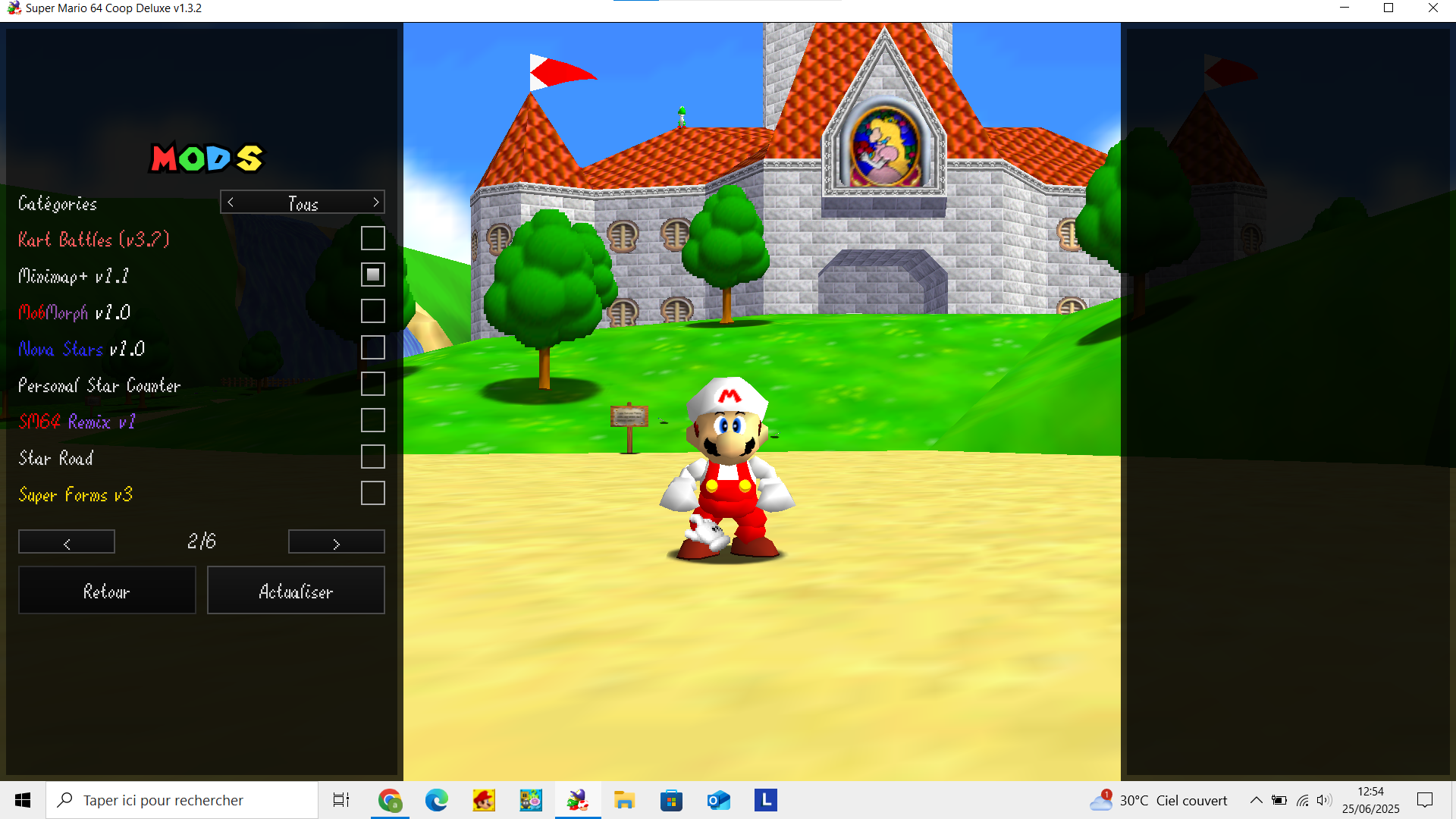The width and height of the screenshot is (1456, 819).
Task: Maximize the Super Mario 64 Coop window
Action: 1389,8
